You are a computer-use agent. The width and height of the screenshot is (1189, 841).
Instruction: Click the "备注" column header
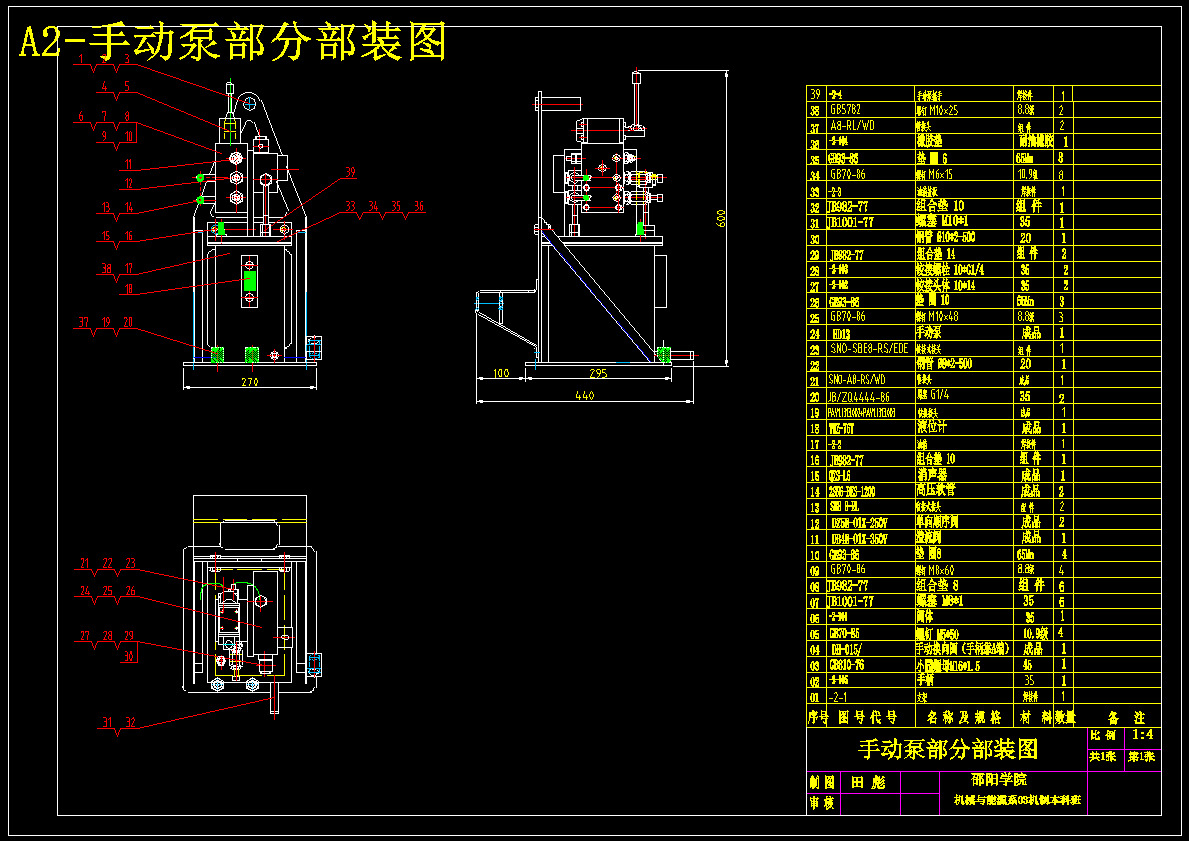click(x=1126, y=717)
